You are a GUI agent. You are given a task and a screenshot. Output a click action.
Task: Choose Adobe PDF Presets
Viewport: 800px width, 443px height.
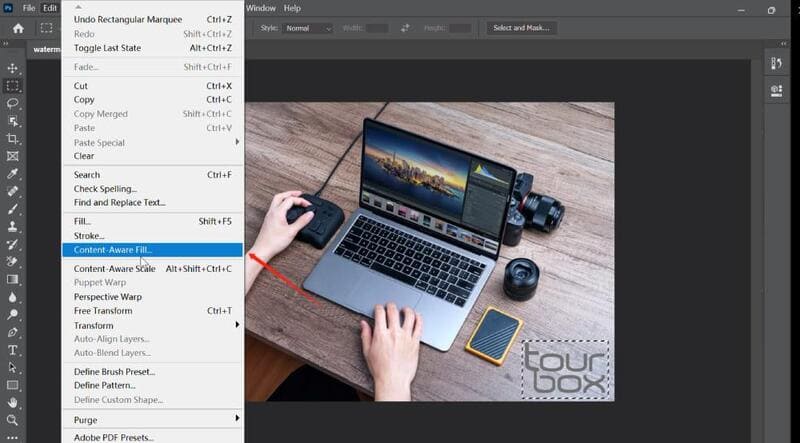[x=153, y=437]
